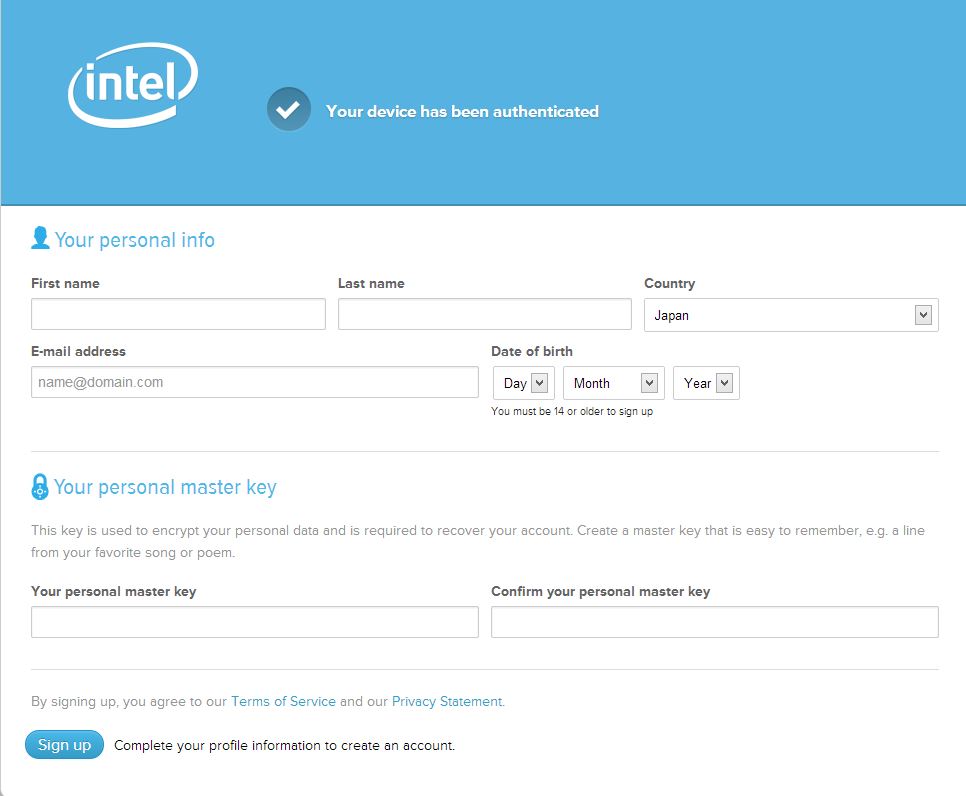Focus the Confirm master key field
Image resolution: width=966 pixels, height=796 pixels.
click(x=714, y=622)
